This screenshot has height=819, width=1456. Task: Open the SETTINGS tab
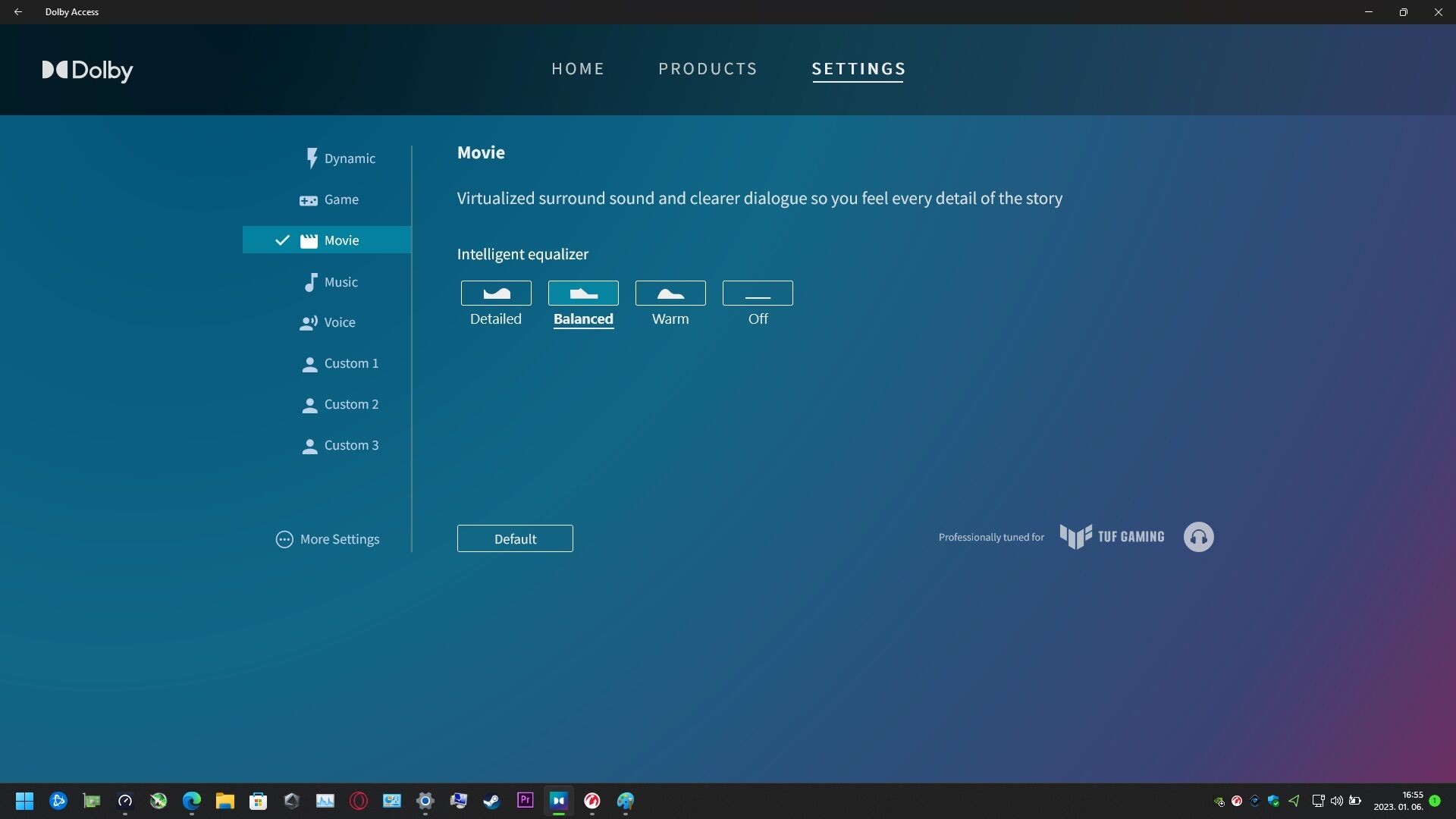coord(858,69)
